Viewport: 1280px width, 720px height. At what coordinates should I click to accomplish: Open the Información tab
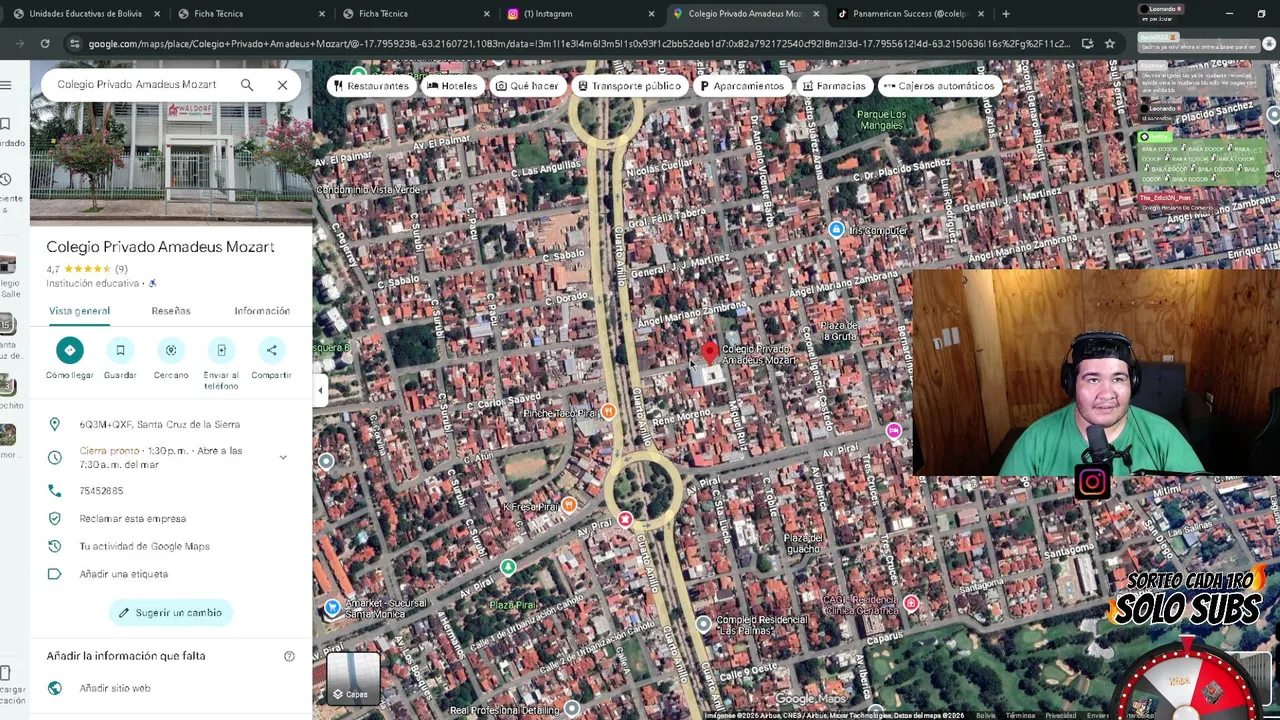point(262,311)
